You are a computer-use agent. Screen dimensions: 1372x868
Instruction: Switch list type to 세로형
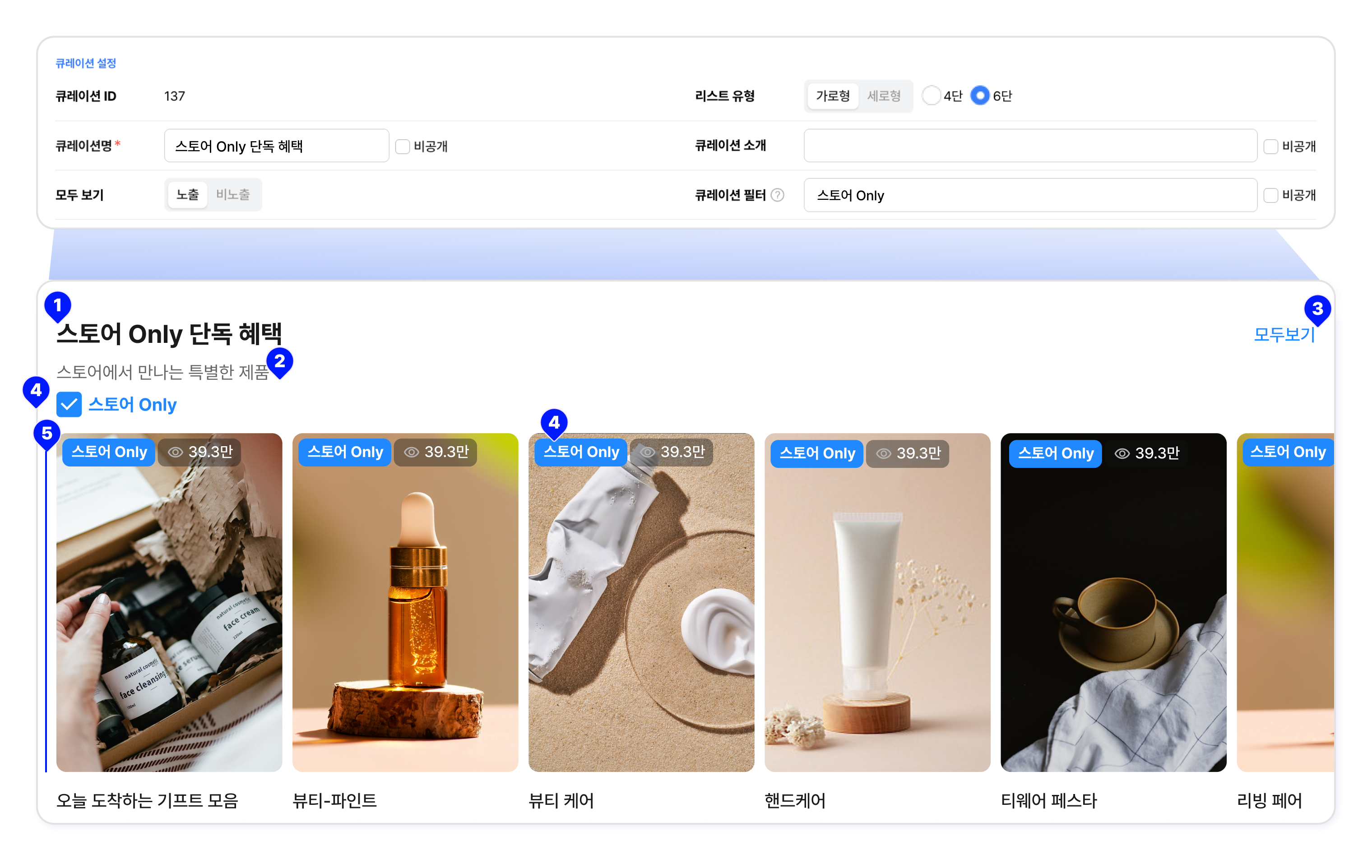tap(884, 96)
